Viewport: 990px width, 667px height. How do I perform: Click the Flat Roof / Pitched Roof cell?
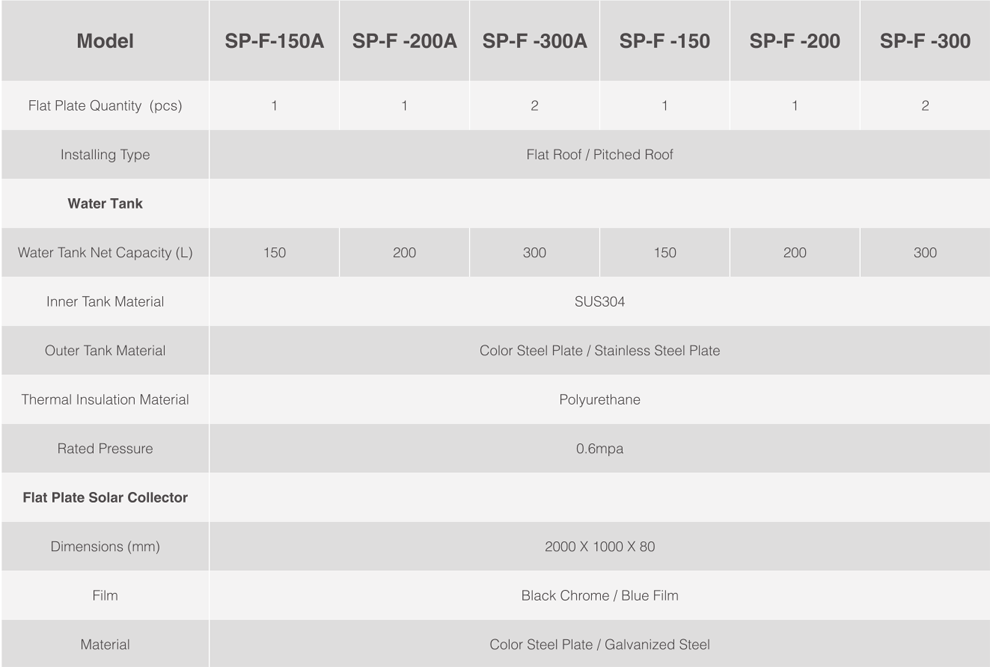(599, 155)
